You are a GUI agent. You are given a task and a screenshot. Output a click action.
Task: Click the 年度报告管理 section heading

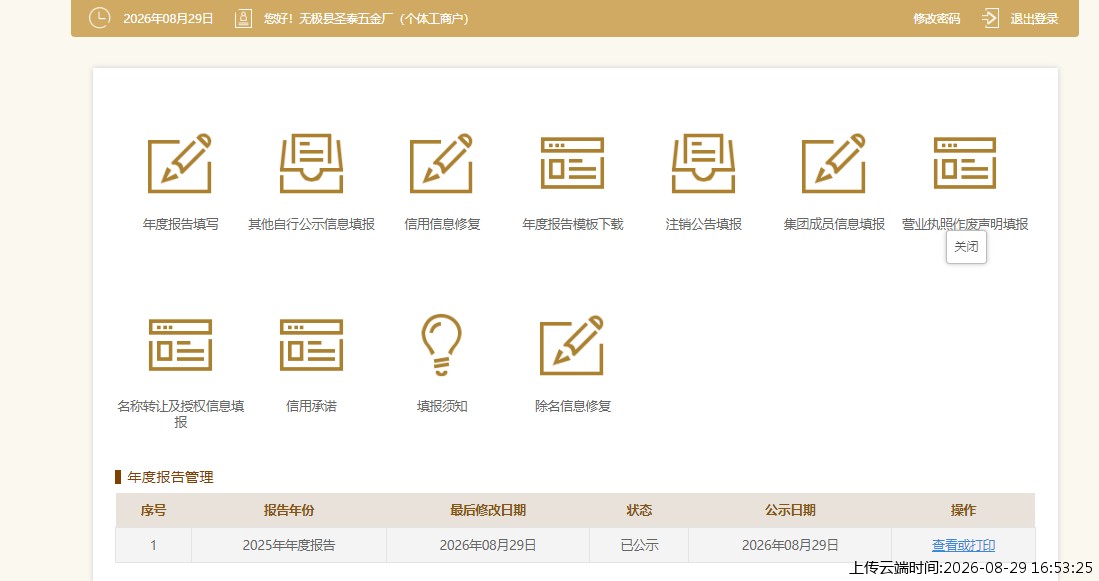(x=170, y=477)
